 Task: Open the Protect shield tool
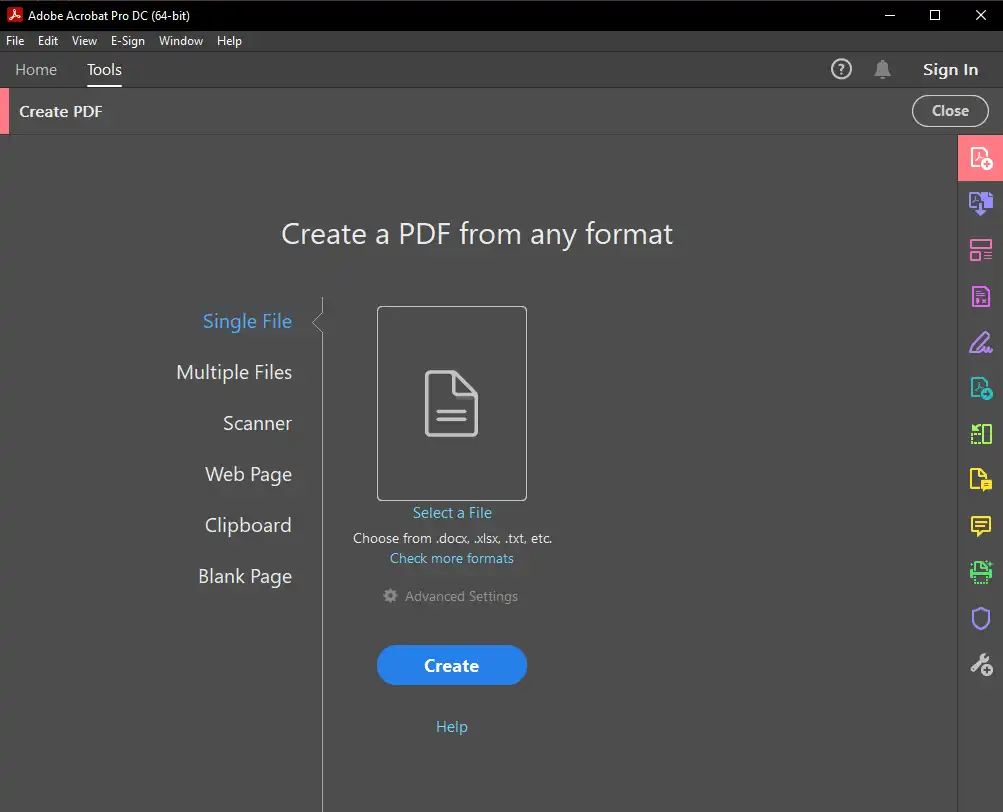click(x=981, y=619)
